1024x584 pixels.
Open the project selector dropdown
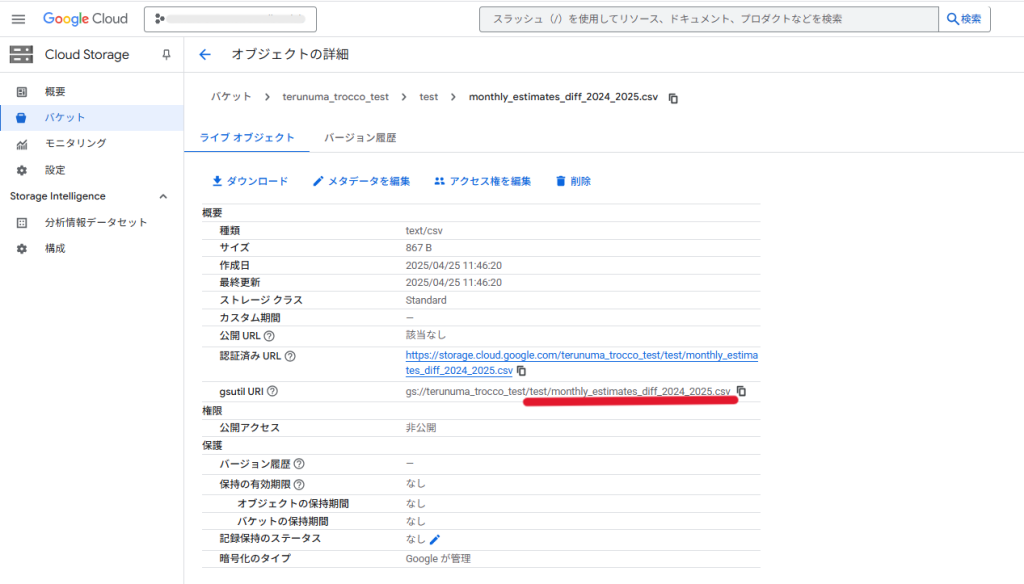click(x=231, y=19)
